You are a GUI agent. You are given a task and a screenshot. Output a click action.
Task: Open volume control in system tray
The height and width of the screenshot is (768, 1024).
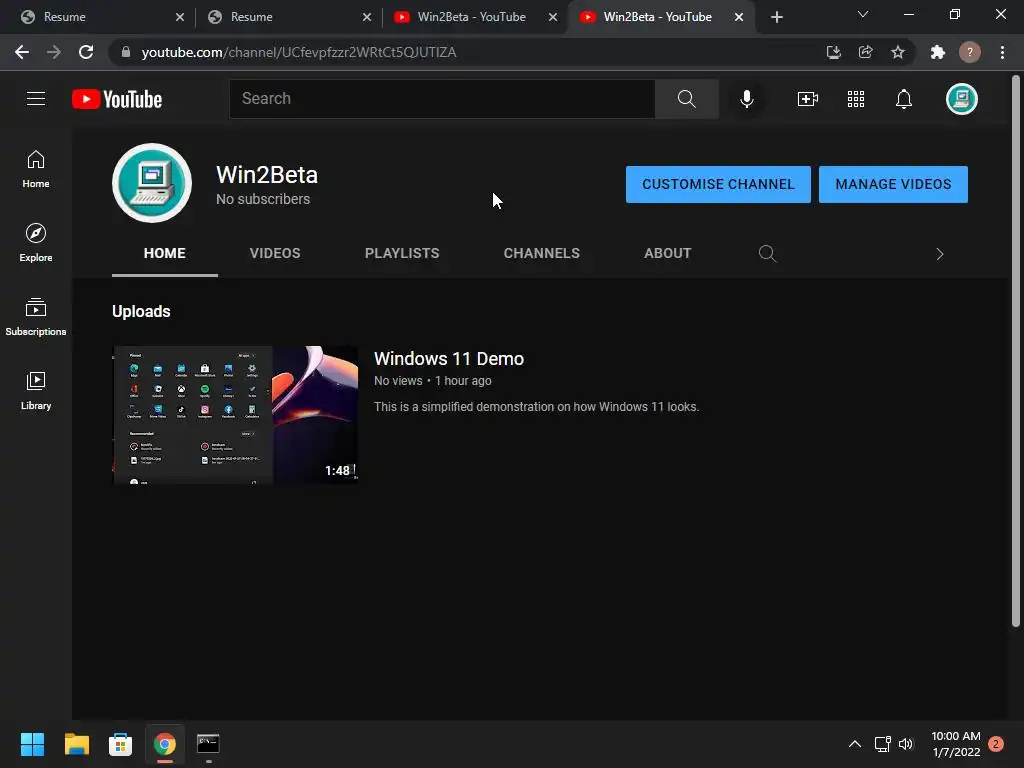point(906,744)
